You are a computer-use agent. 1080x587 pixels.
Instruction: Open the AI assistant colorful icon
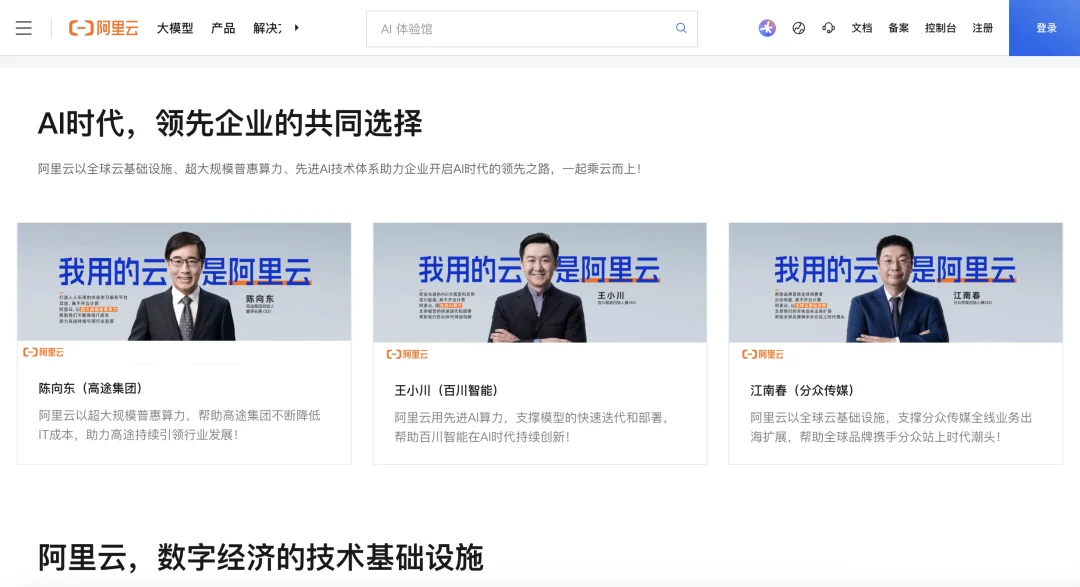766,28
